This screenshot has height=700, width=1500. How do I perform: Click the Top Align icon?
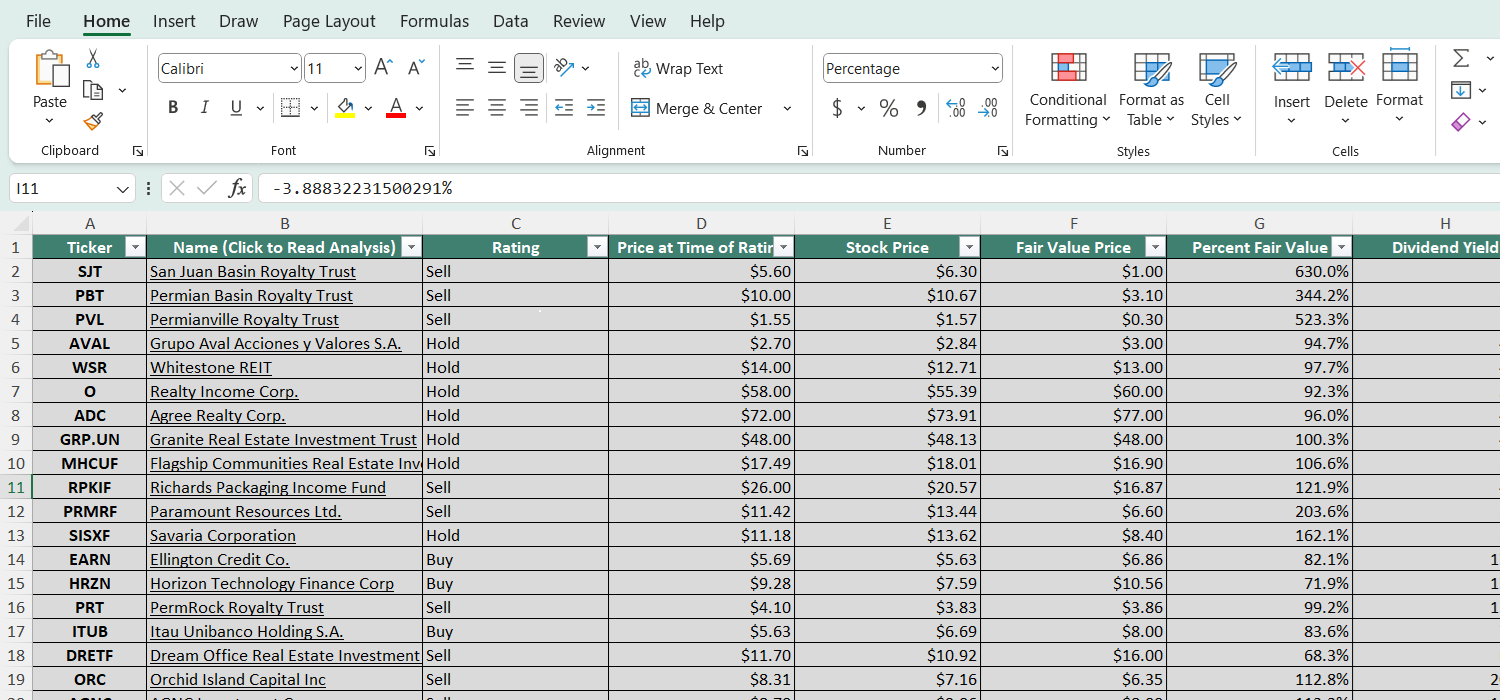[x=465, y=67]
